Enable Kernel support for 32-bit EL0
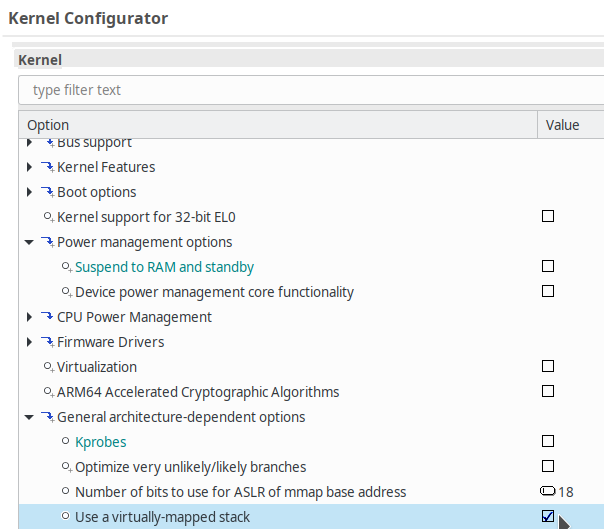This screenshot has width=604, height=529. pyautogui.click(x=547, y=216)
